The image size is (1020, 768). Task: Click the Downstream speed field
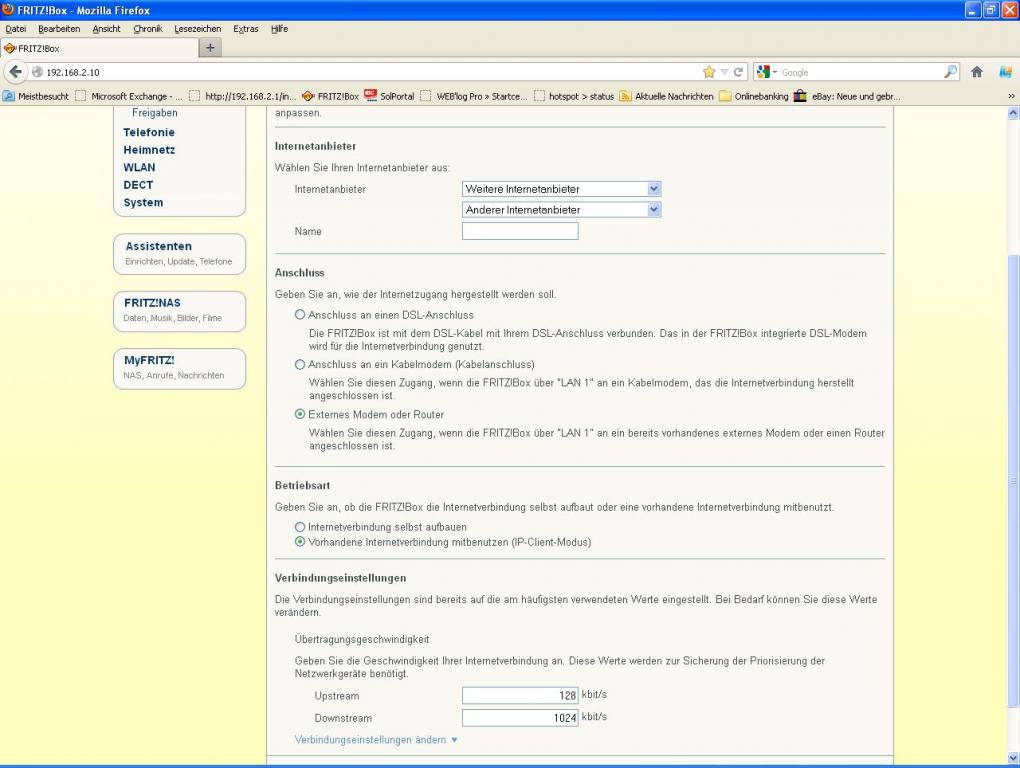[520, 717]
